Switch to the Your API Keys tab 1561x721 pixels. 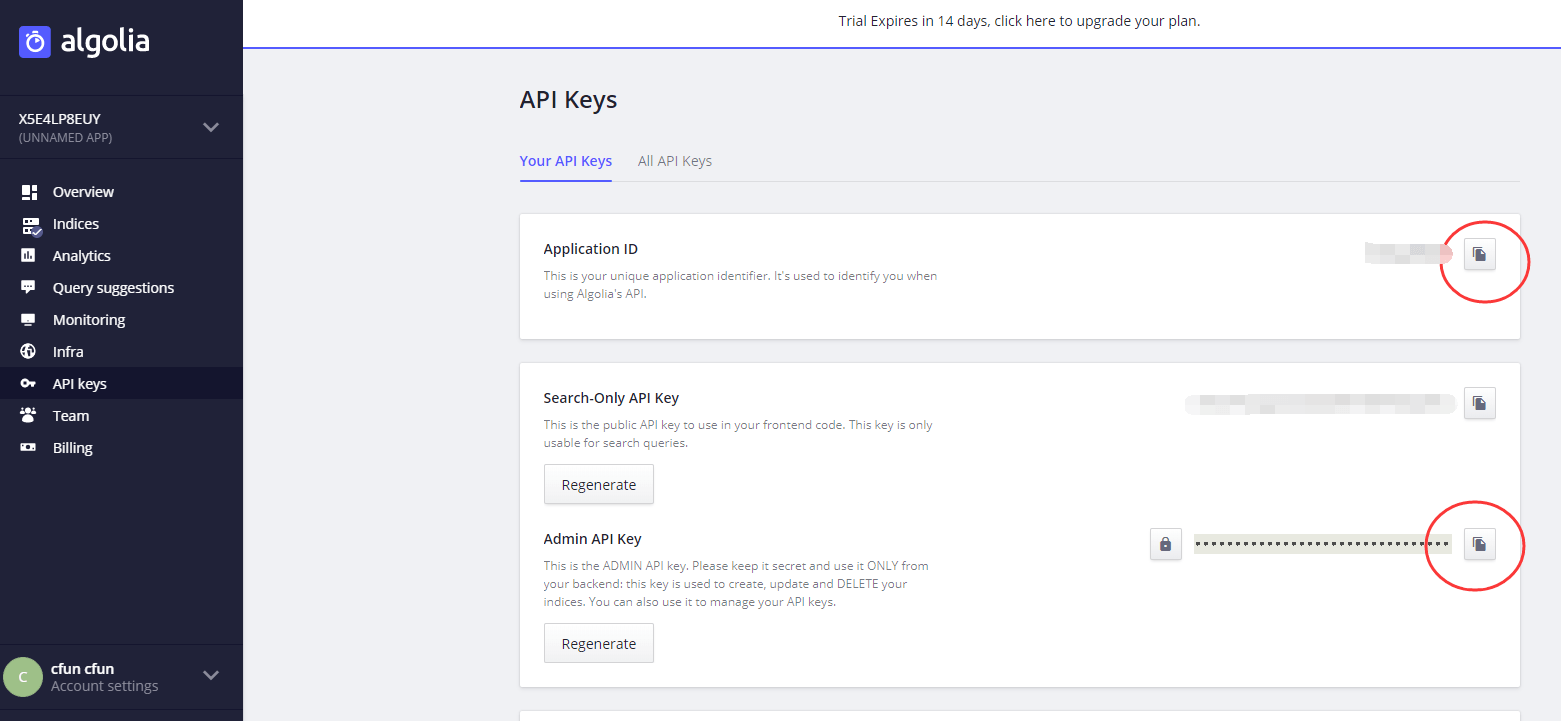pos(566,161)
